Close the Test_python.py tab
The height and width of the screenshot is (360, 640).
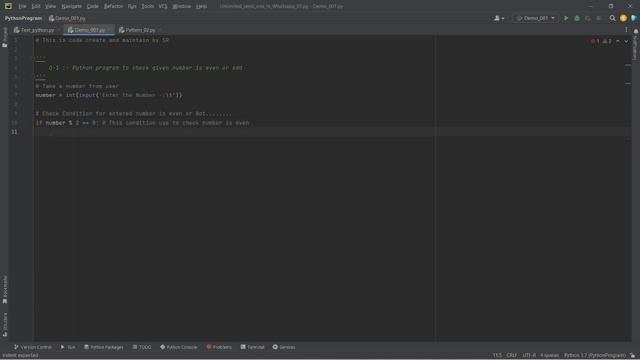pyautogui.click(x=59, y=30)
